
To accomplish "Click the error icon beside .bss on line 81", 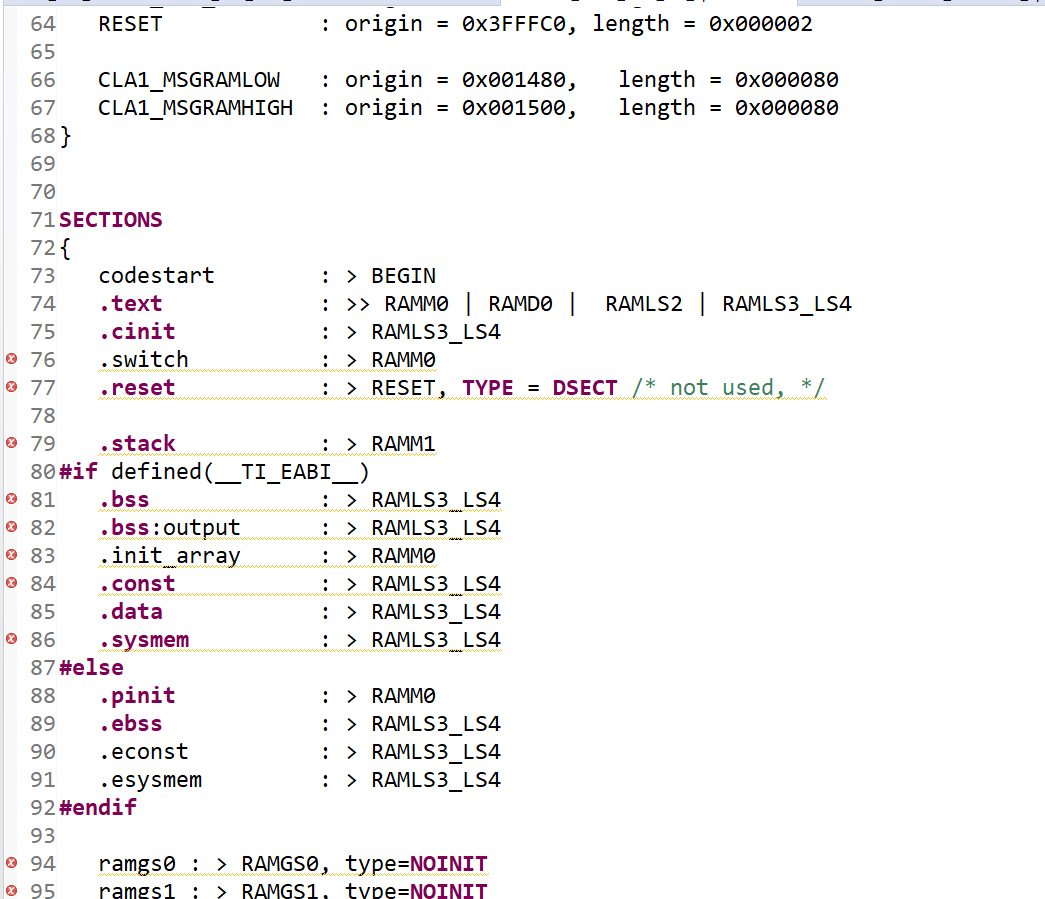I will click(10, 499).
